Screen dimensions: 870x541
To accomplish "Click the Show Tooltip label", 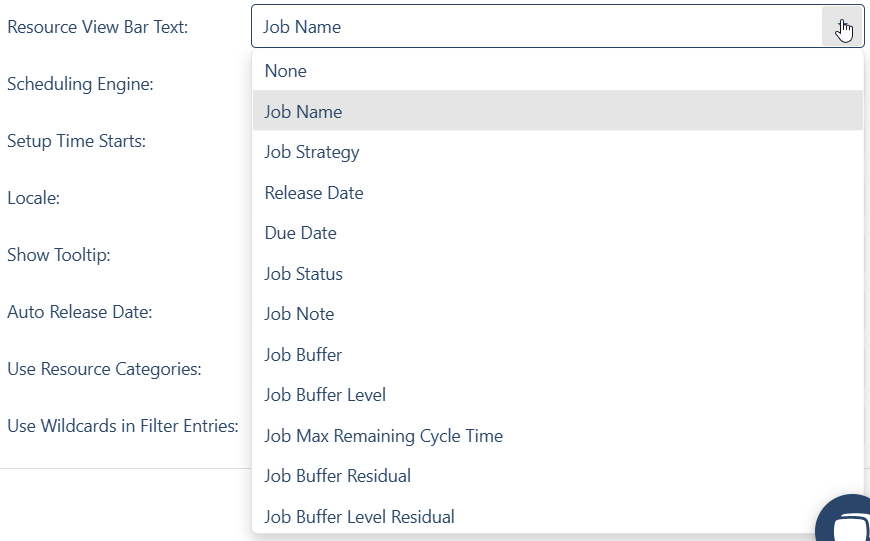I will 59,255.
